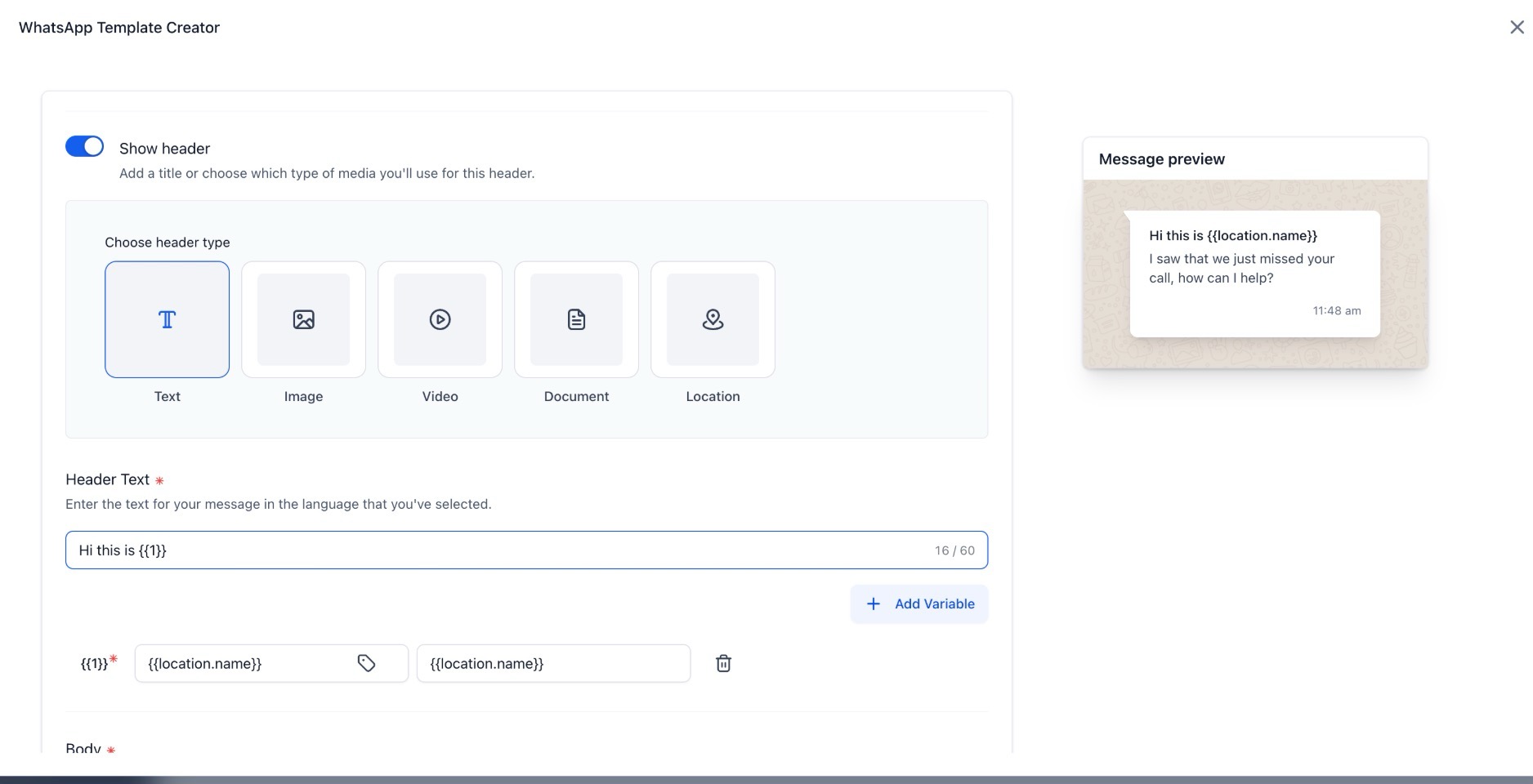Viewport: 1533px width, 784px height.
Task: Click the preview body text about missed call
Action: [x=1241, y=268]
